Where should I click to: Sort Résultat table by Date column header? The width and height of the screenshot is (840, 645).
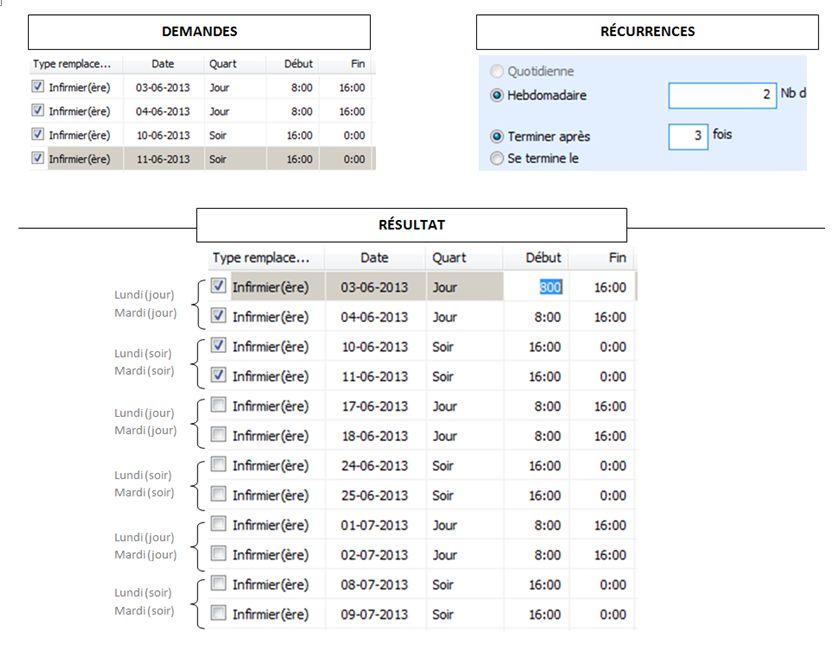(374, 258)
